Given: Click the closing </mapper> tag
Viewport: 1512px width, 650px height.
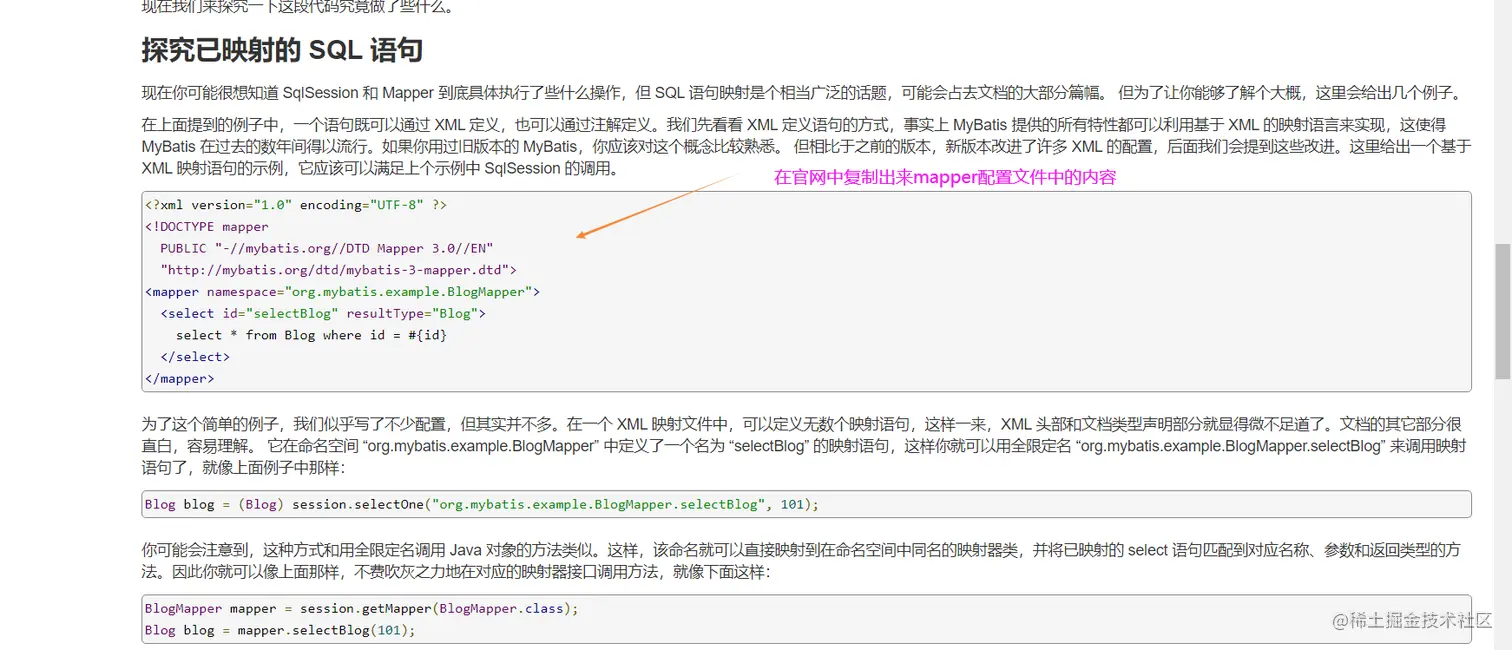Looking at the screenshot, I should point(179,378).
